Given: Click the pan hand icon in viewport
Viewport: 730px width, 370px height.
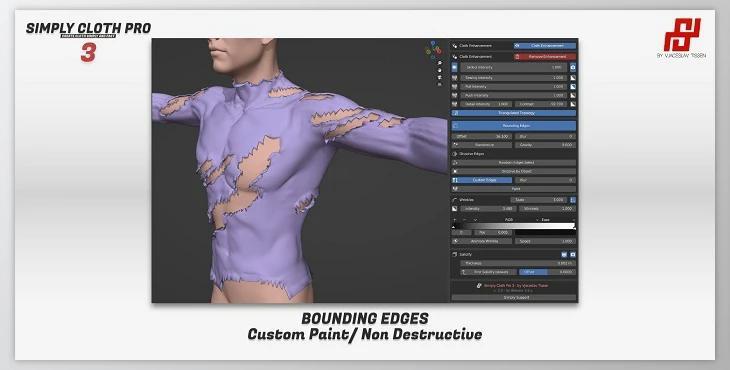Looking at the screenshot, I should click(x=440, y=70).
